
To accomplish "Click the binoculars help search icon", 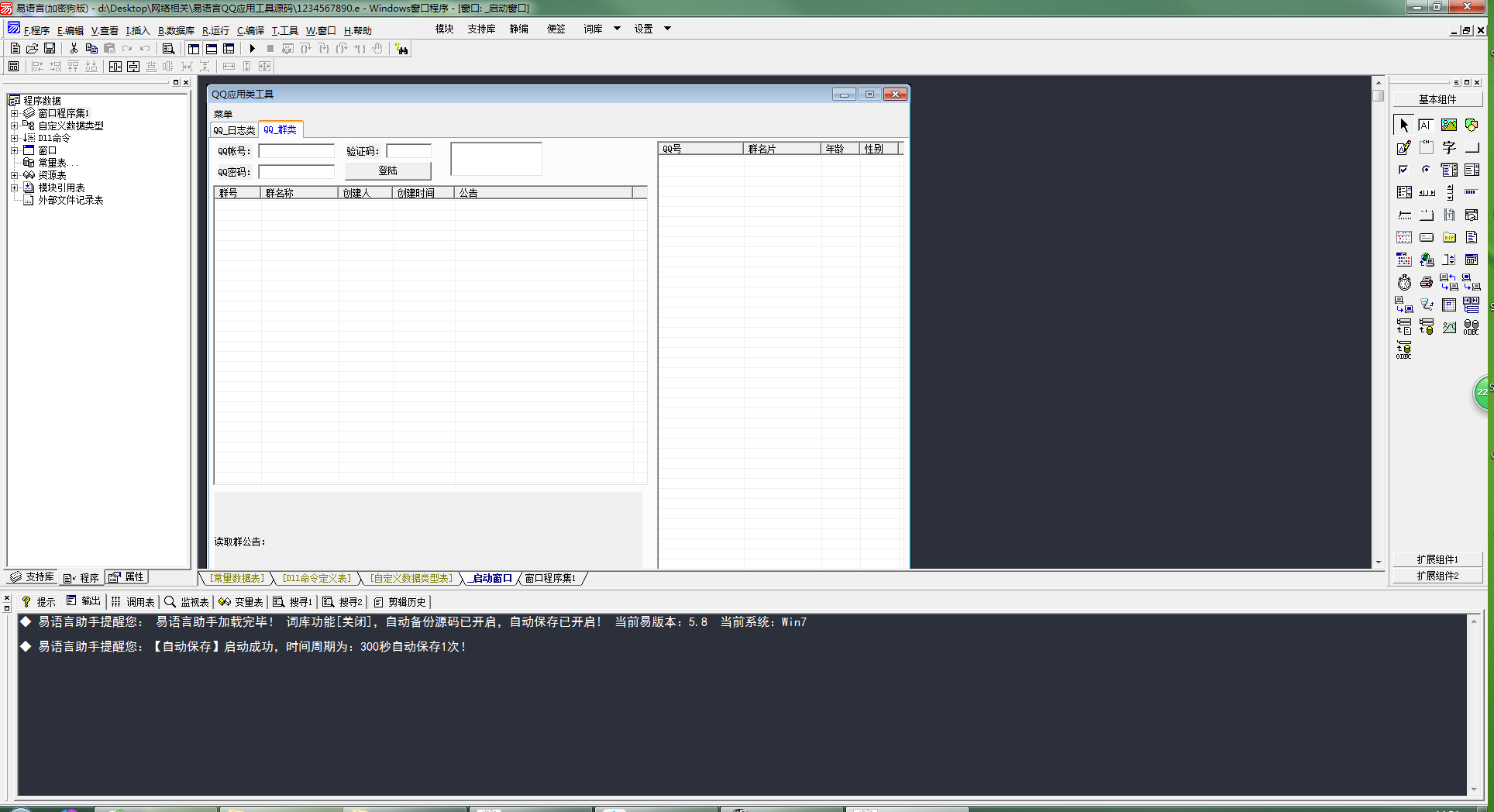I will [401, 49].
